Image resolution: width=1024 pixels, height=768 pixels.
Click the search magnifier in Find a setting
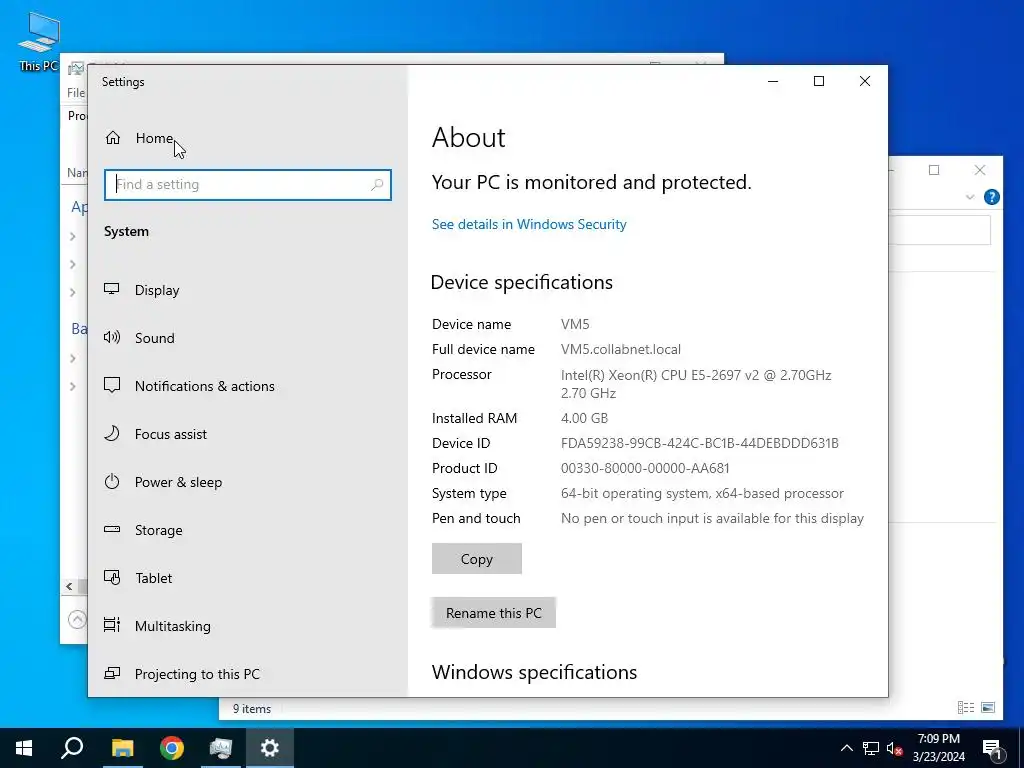(x=377, y=185)
